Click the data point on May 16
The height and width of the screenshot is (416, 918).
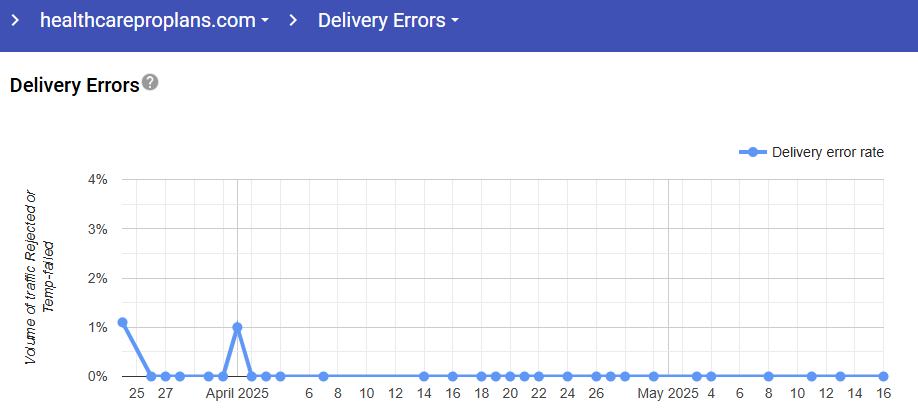(883, 376)
